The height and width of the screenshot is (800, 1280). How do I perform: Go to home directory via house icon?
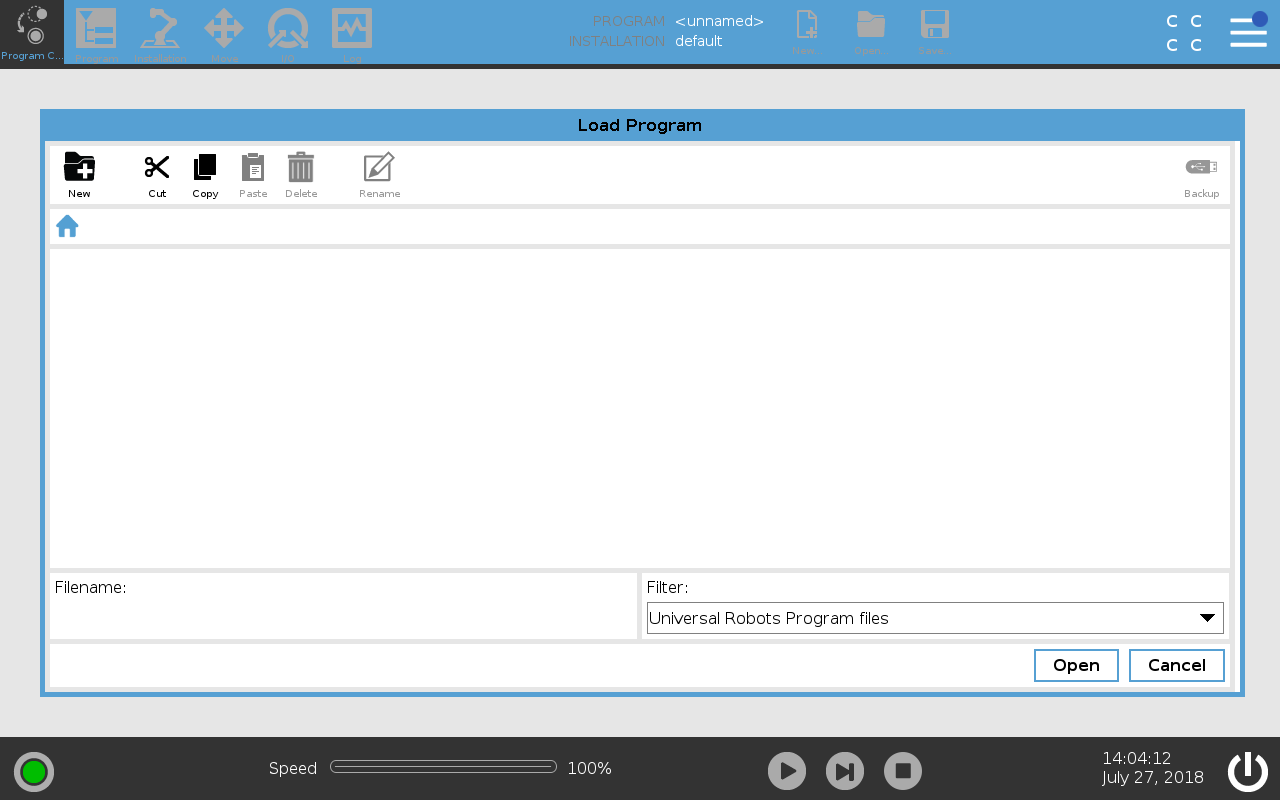coord(67,226)
